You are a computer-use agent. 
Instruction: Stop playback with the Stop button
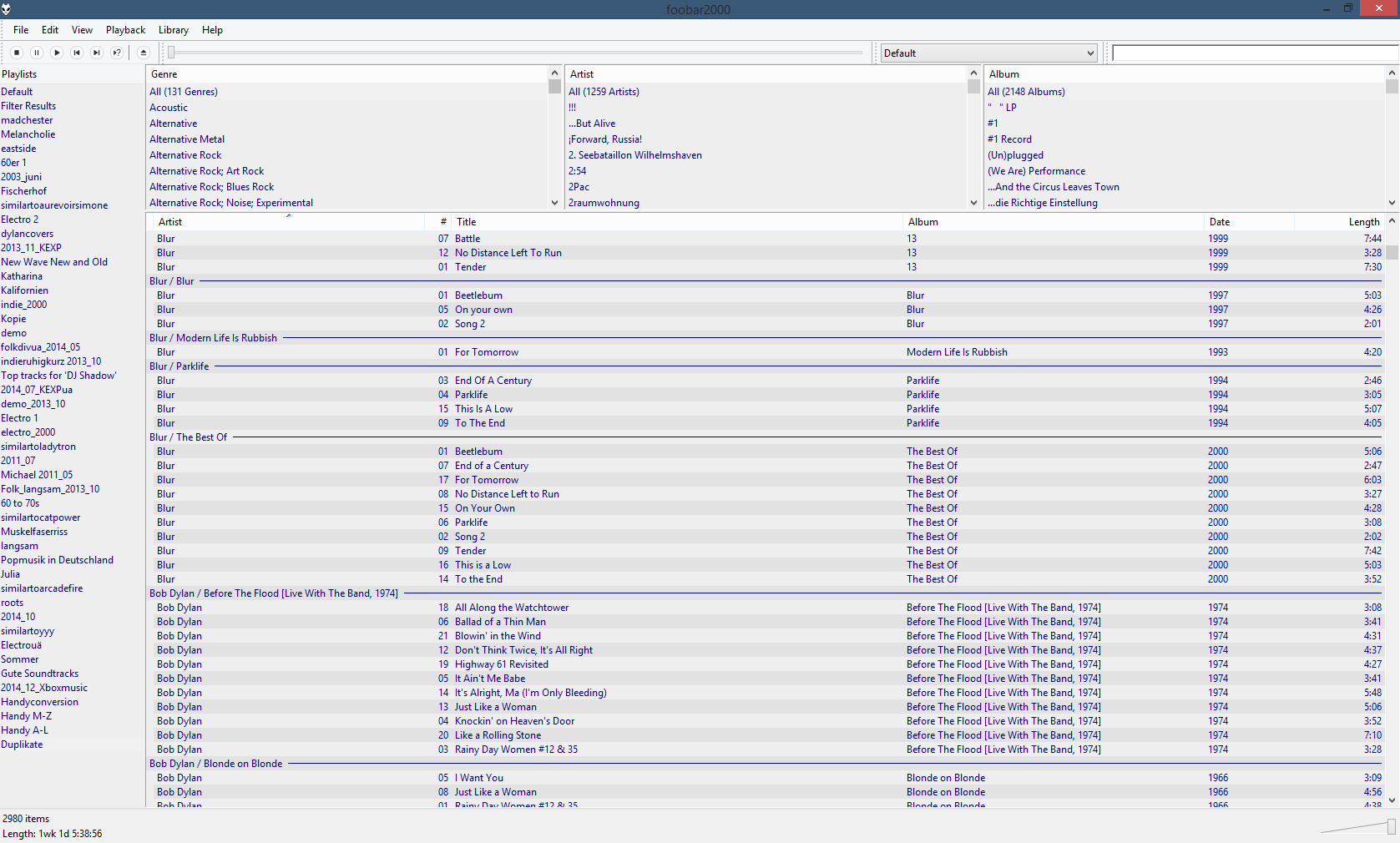click(x=17, y=53)
